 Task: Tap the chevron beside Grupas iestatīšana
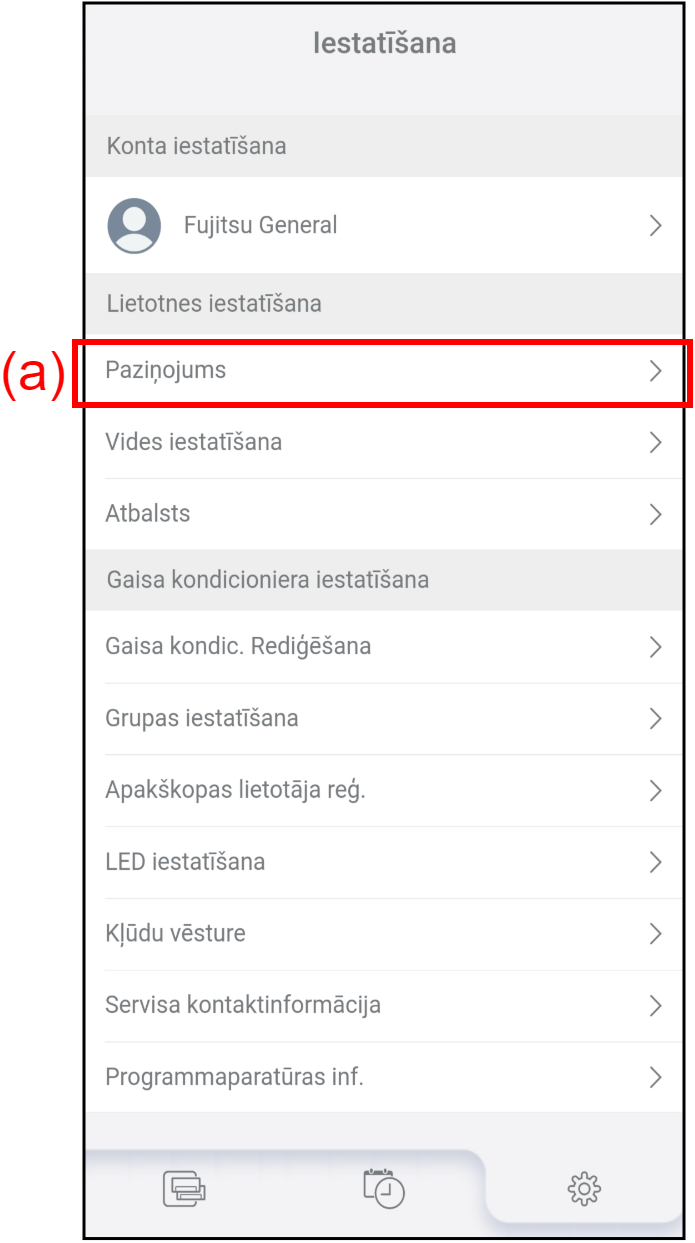[656, 719]
